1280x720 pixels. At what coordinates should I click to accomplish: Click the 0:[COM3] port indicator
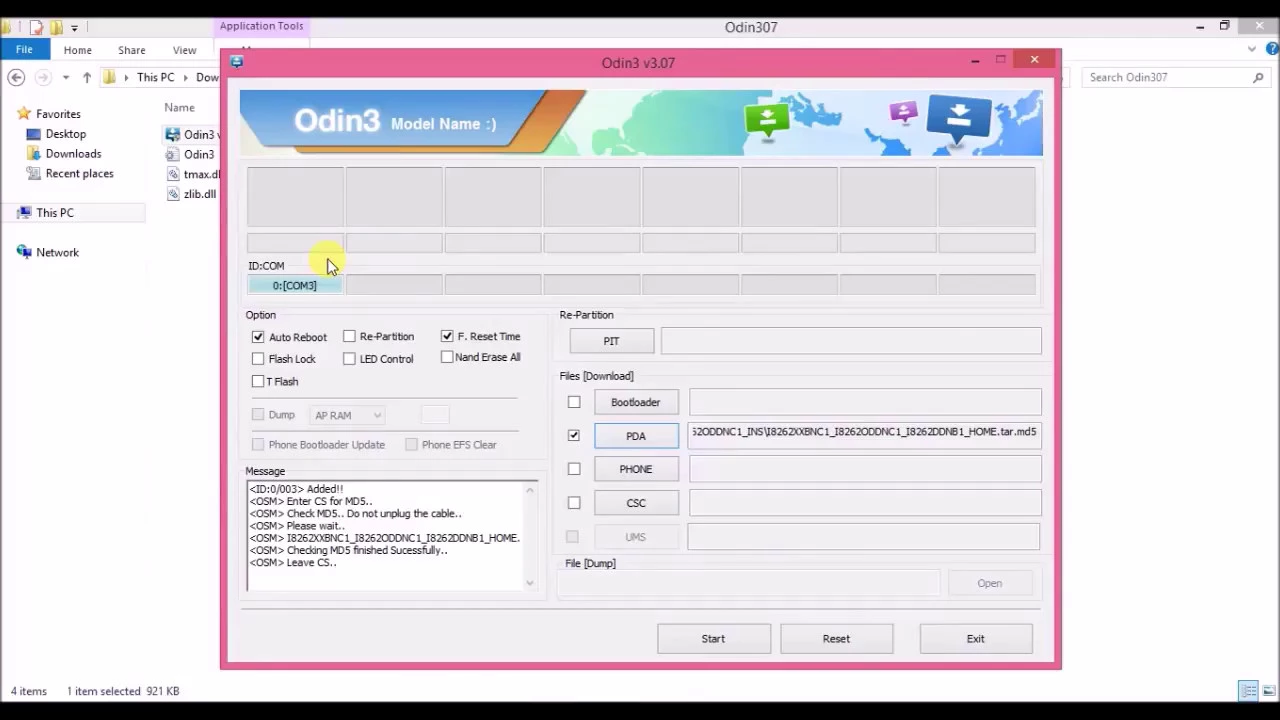tap(295, 286)
